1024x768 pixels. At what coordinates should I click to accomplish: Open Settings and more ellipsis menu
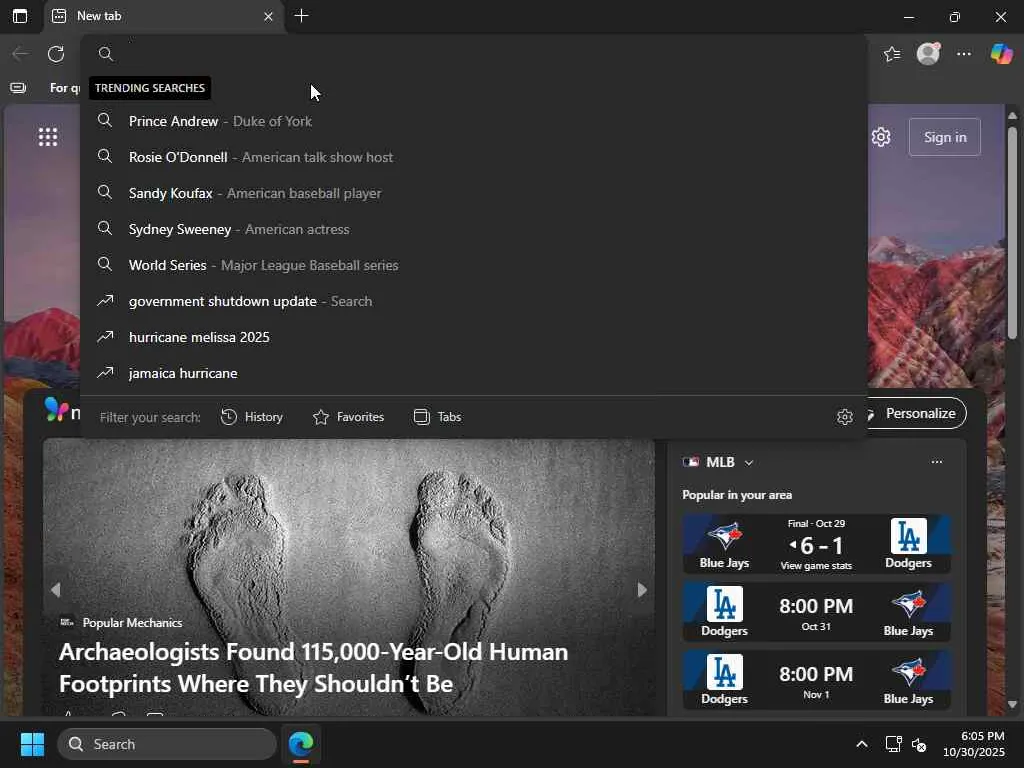click(x=964, y=54)
